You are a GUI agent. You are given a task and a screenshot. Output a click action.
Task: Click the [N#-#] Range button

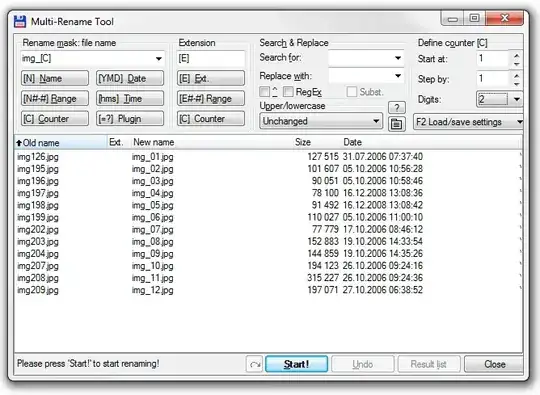55,98
